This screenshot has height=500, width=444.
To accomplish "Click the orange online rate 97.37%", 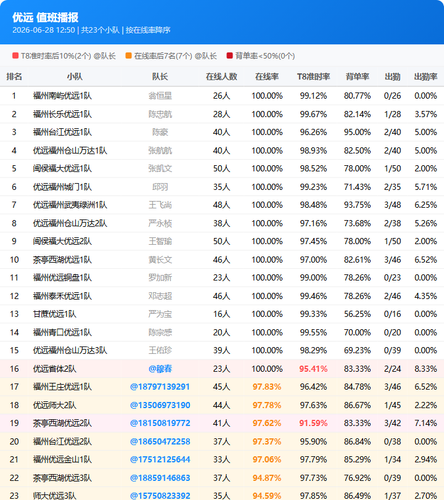I will [x=267, y=441].
